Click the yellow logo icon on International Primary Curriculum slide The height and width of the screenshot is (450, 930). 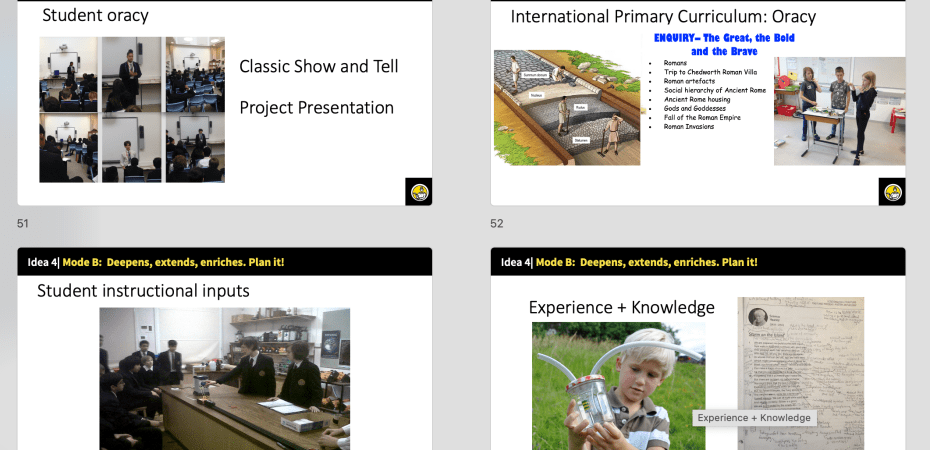click(x=892, y=192)
